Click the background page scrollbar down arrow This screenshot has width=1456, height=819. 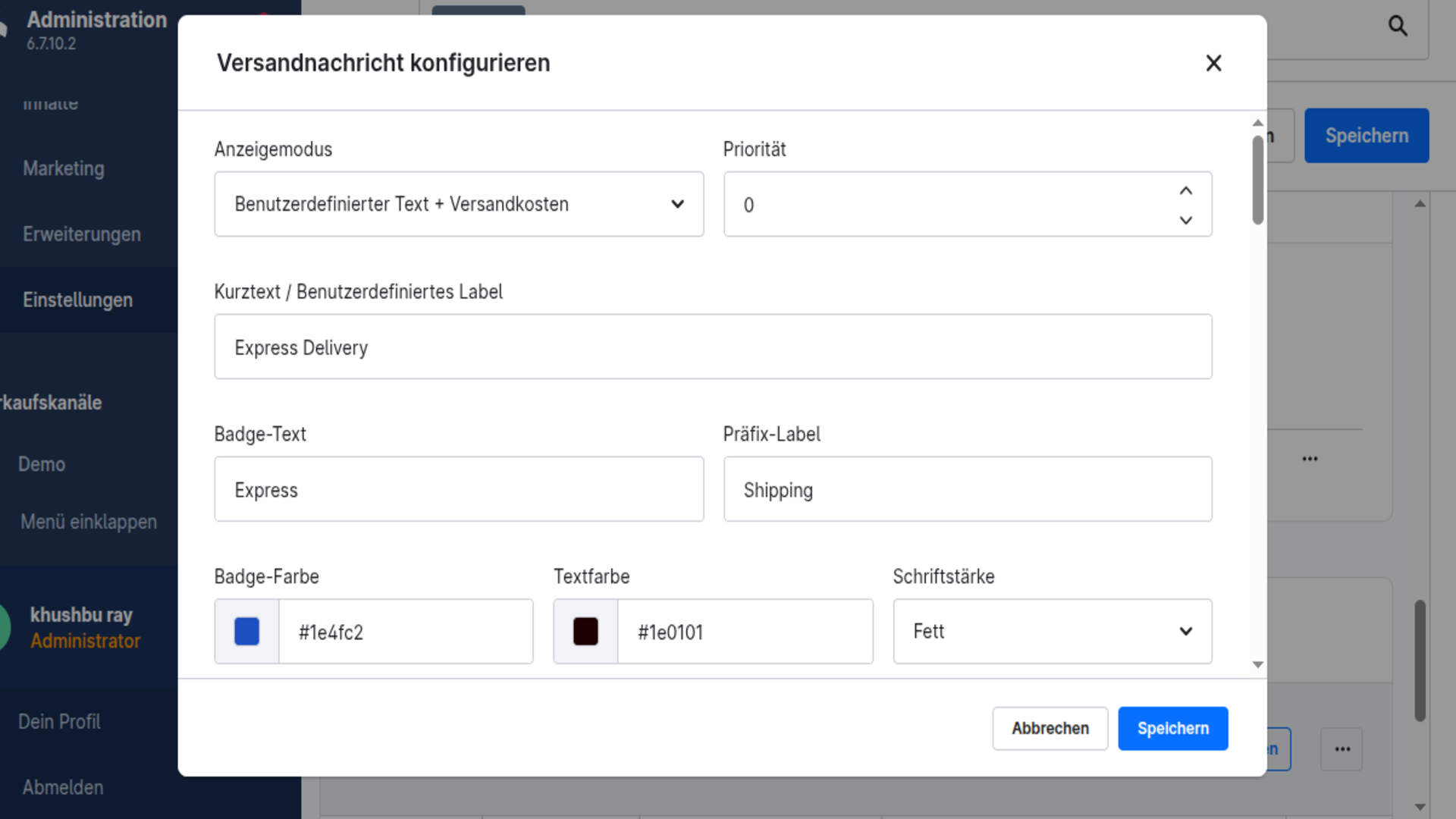(x=1420, y=808)
